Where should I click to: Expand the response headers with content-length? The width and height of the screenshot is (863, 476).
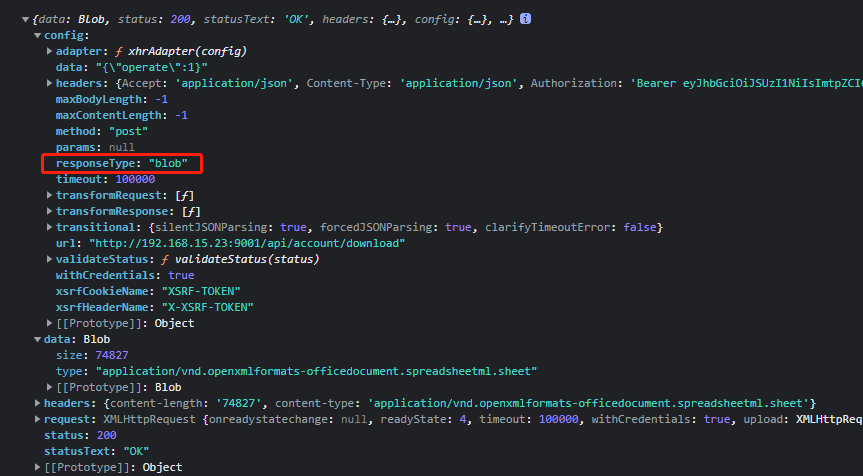pyautogui.click(x=37, y=403)
